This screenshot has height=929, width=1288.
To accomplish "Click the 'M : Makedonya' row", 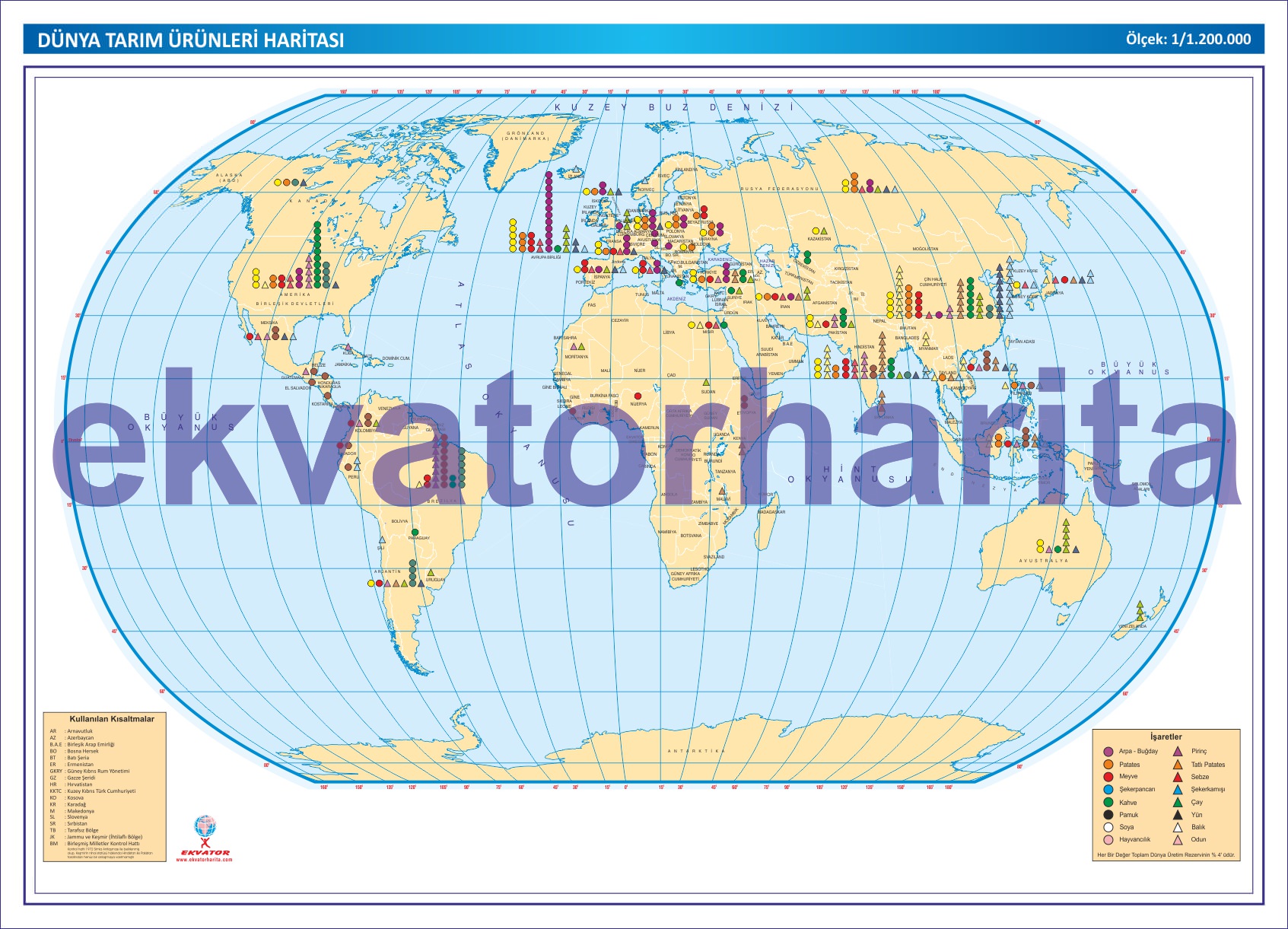I will tap(71, 811).
